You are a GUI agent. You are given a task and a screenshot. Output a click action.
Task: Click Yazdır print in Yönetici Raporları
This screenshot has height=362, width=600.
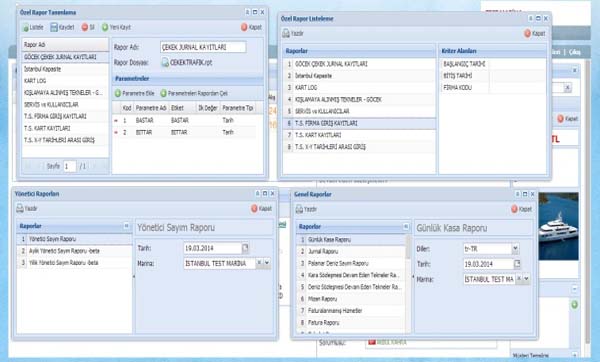point(27,209)
